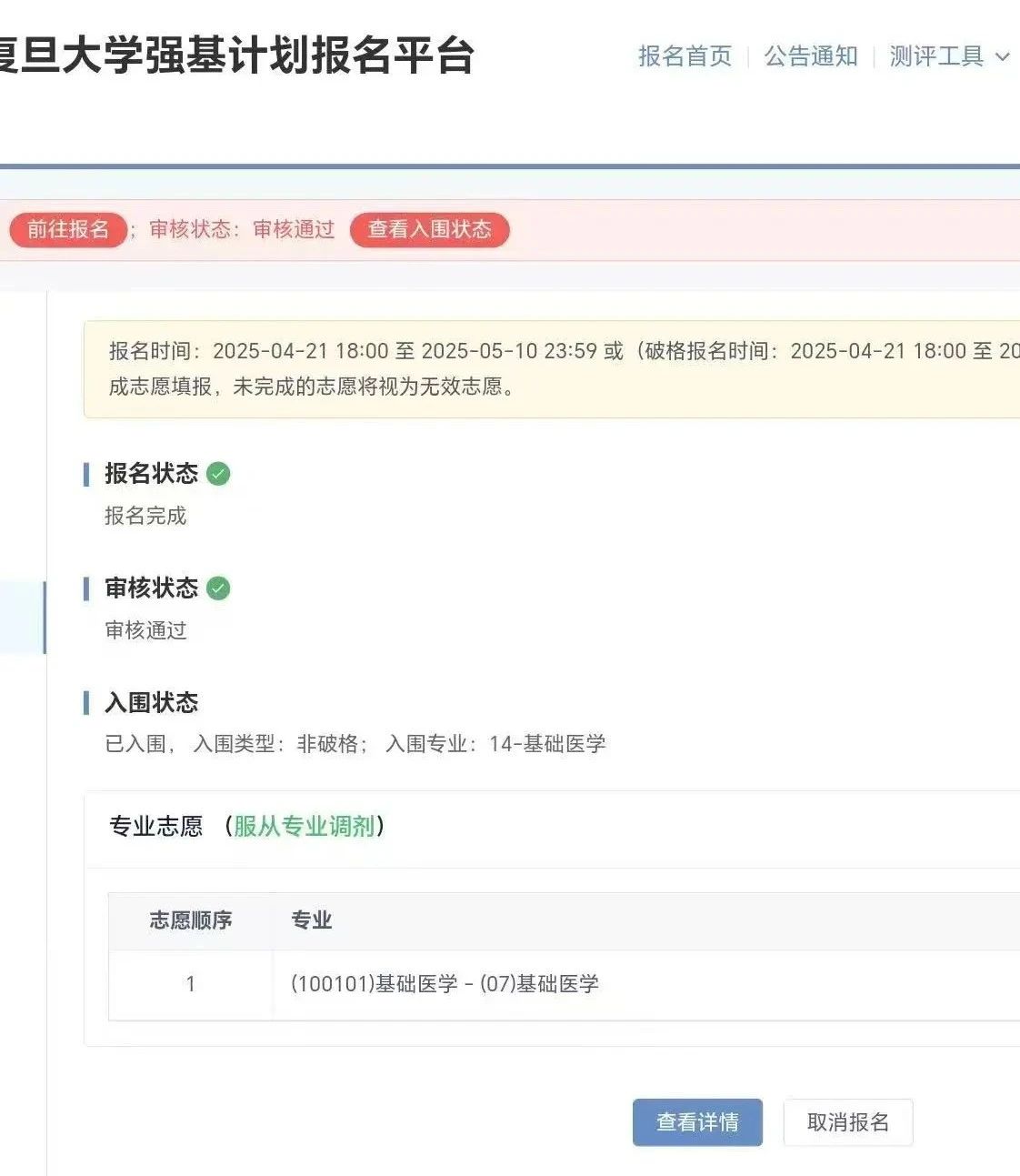Click the 报名状态 section heading
The height and width of the screenshot is (1176, 1020).
[151, 474]
